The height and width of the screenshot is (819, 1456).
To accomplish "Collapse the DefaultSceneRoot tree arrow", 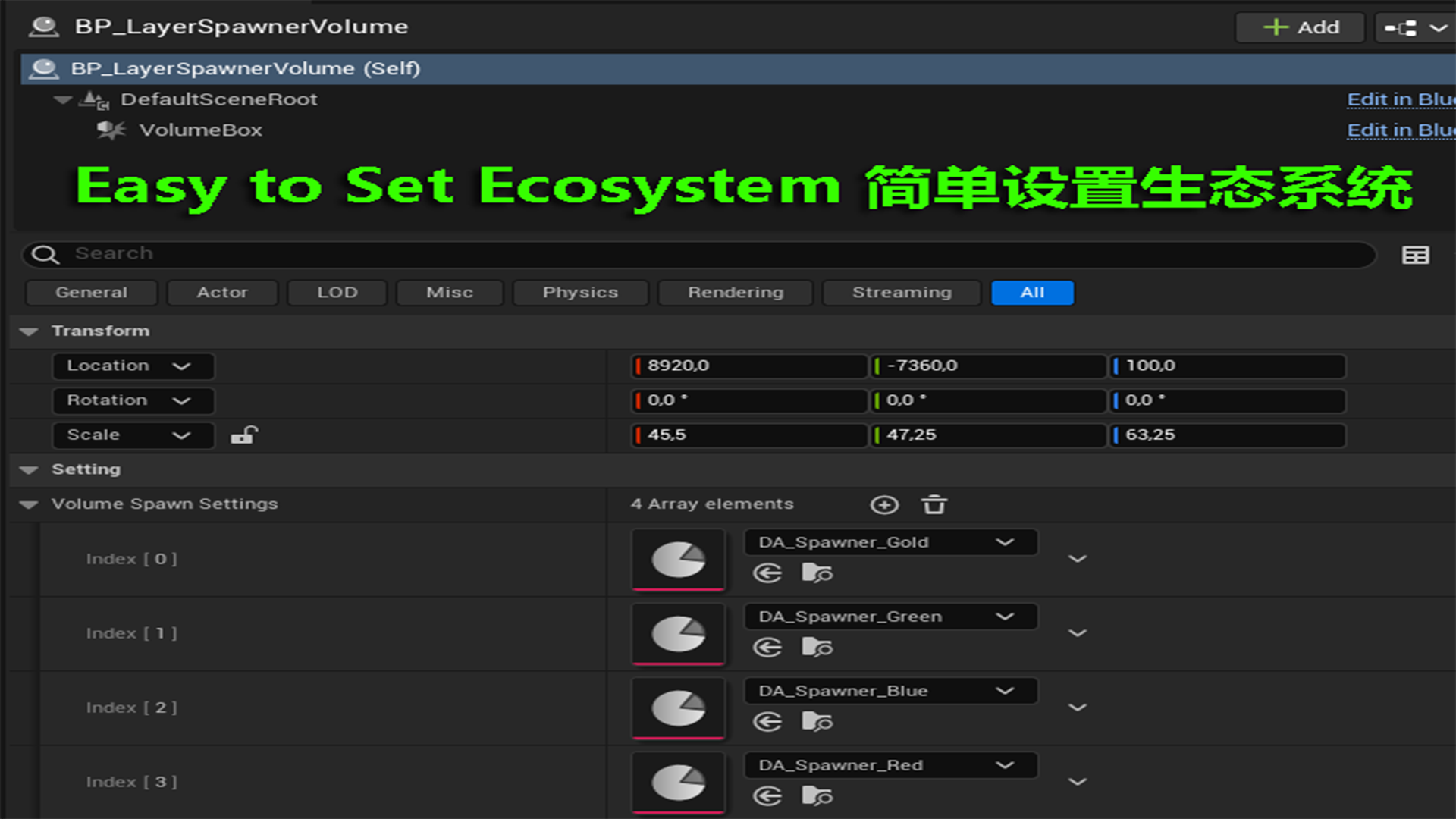I will tap(63, 99).
